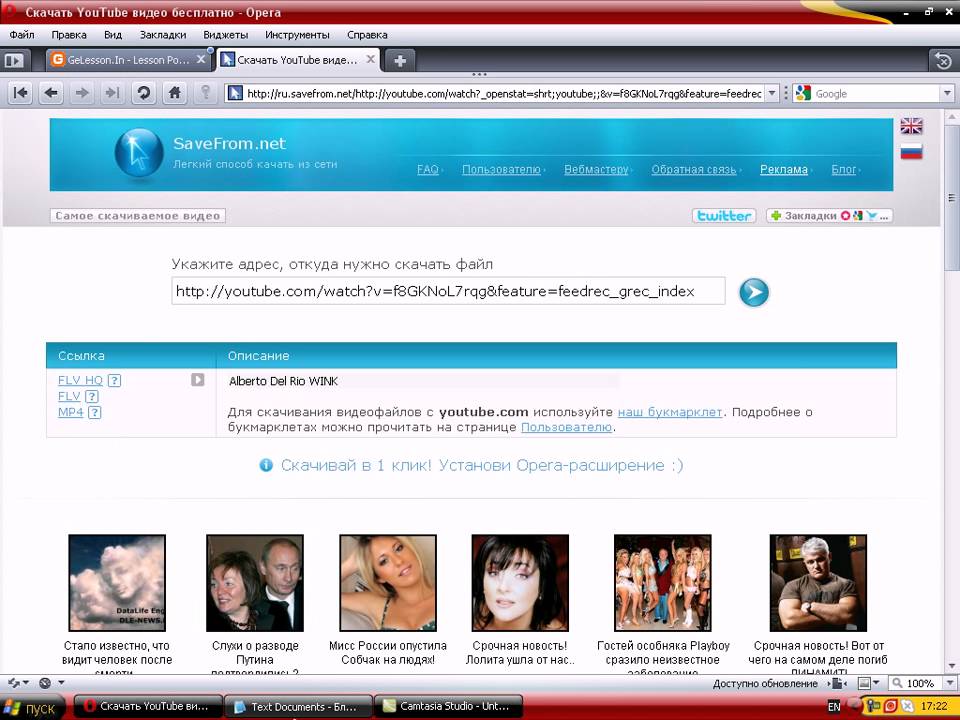The height and width of the screenshot is (720, 960).
Task: Download the FLV HQ link
Action: (x=80, y=380)
